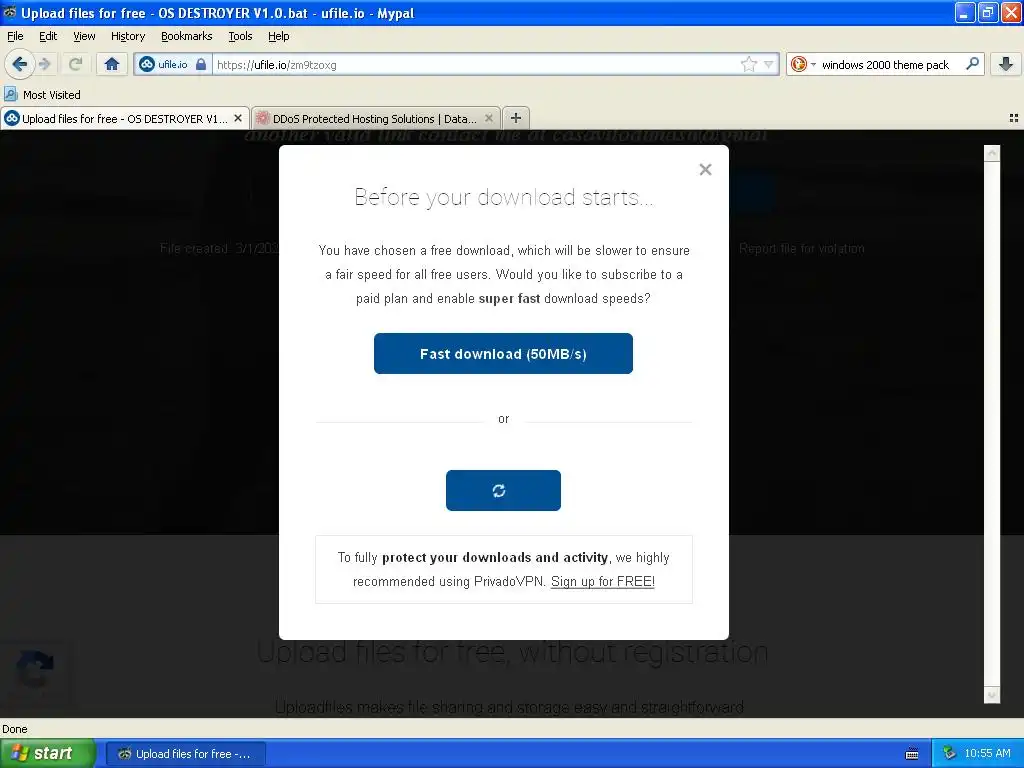Click the Upload files for free taskbar button
Screen dimensions: 1024x768
pyautogui.click(x=185, y=754)
